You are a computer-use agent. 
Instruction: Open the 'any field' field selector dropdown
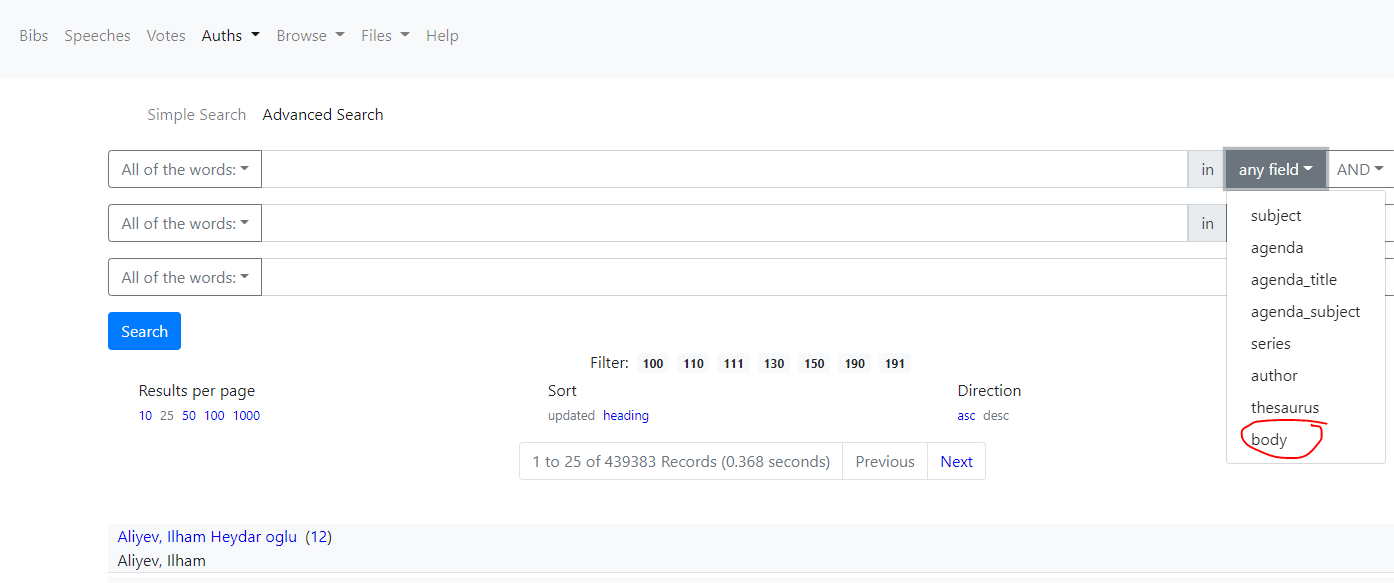1274,168
